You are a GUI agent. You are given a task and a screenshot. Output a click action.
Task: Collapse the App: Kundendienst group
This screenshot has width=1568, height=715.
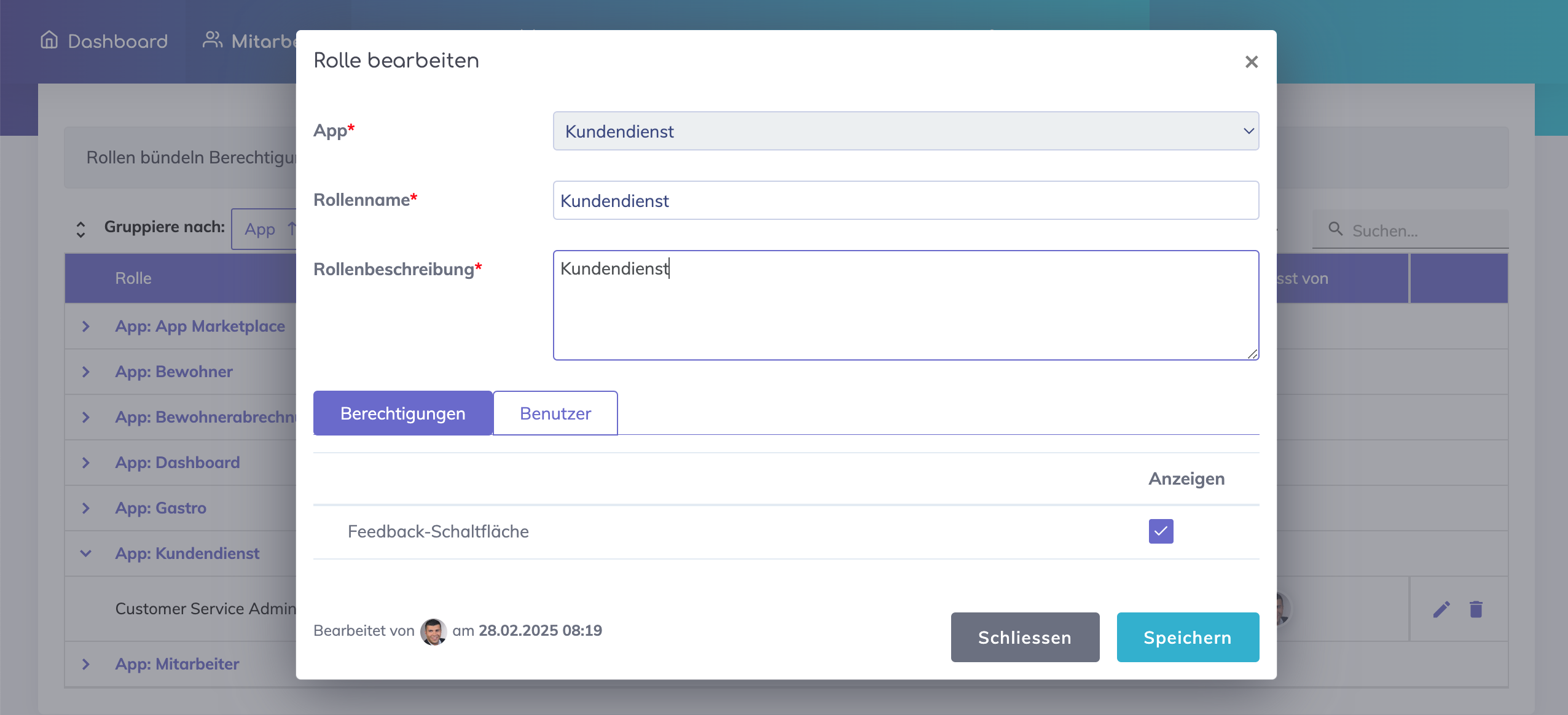pyautogui.click(x=86, y=553)
